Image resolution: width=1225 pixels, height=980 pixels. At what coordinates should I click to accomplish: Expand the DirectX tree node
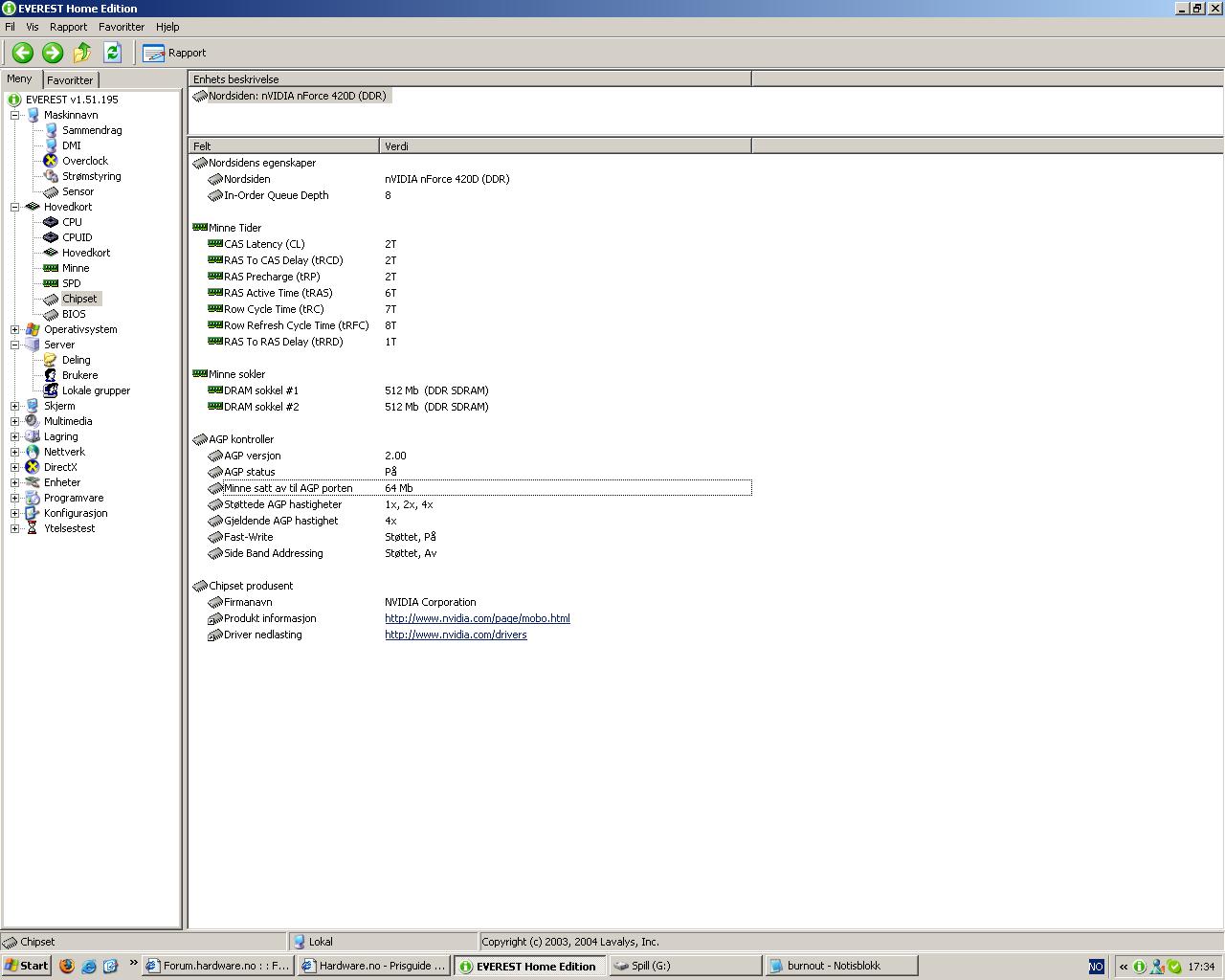pos(15,467)
